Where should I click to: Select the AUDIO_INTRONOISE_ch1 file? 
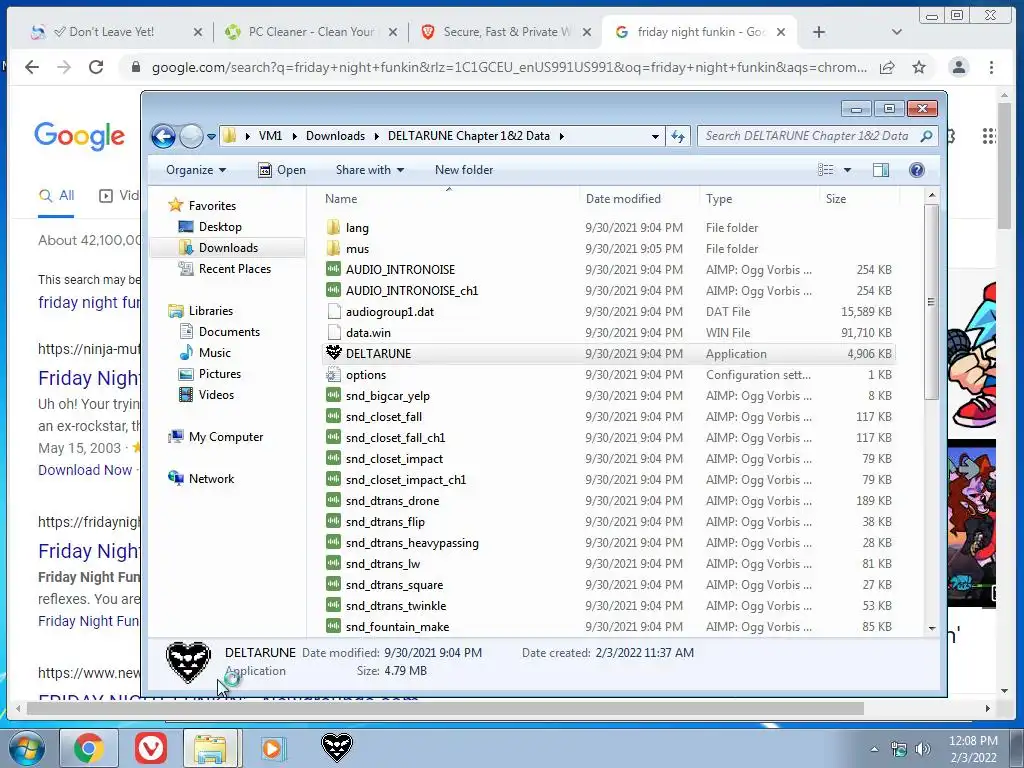pyautogui.click(x=411, y=291)
